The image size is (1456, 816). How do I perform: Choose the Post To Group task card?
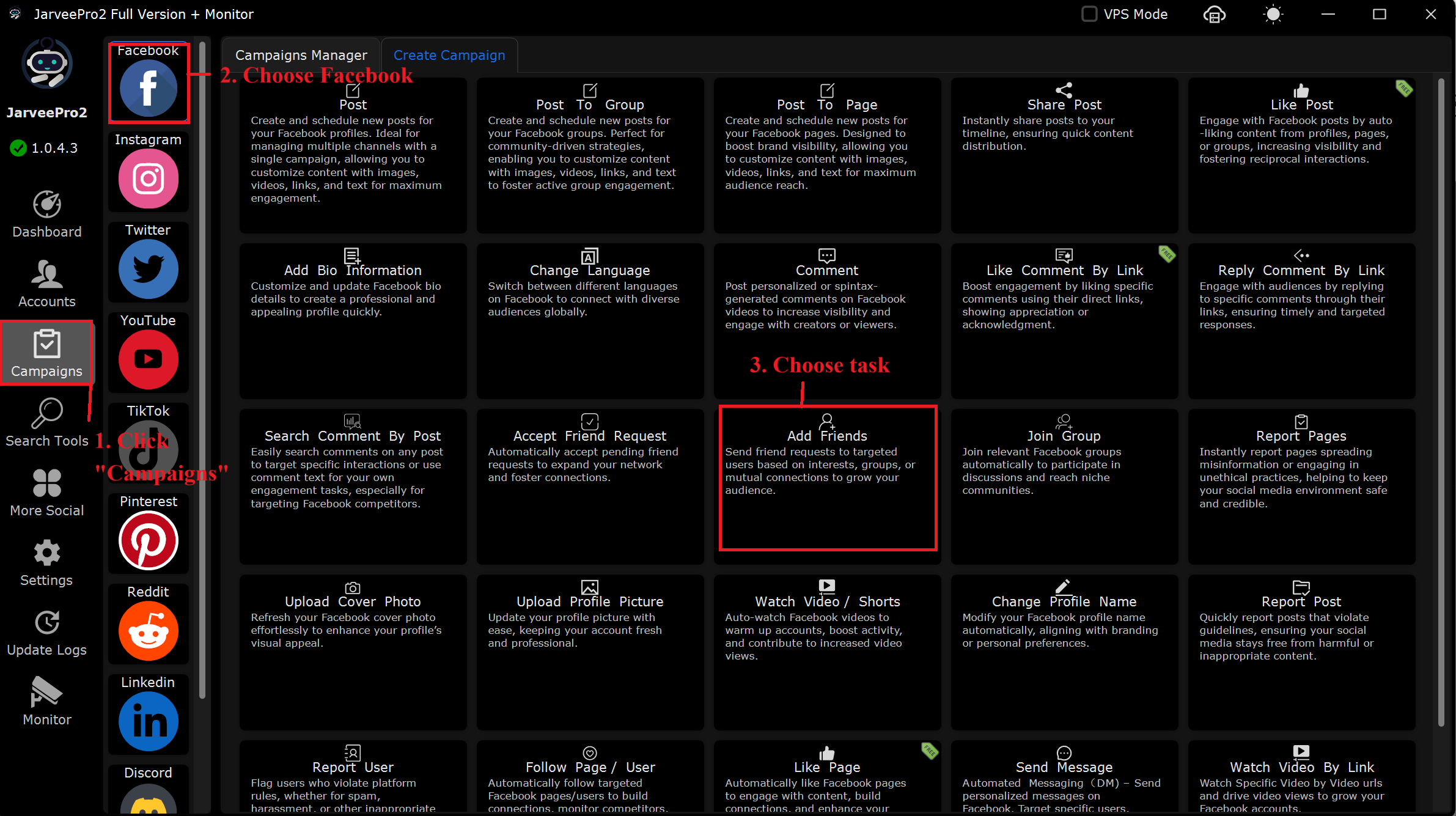[x=590, y=155]
